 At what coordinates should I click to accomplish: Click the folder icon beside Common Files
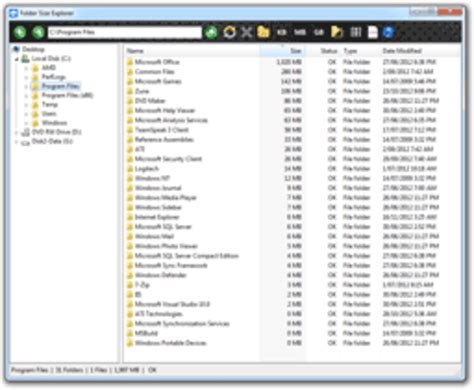tap(130, 72)
